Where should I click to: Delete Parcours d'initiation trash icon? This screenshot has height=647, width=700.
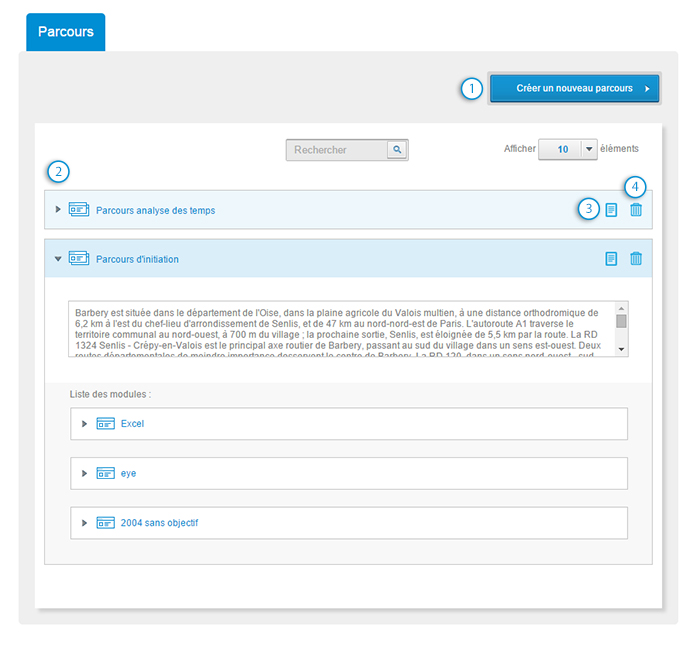[636, 258]
